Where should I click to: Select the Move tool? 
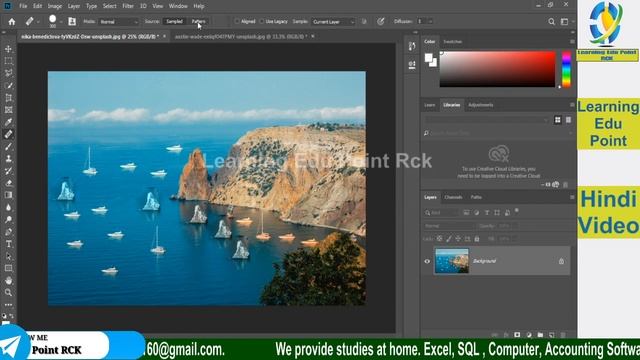click(8, 49)
